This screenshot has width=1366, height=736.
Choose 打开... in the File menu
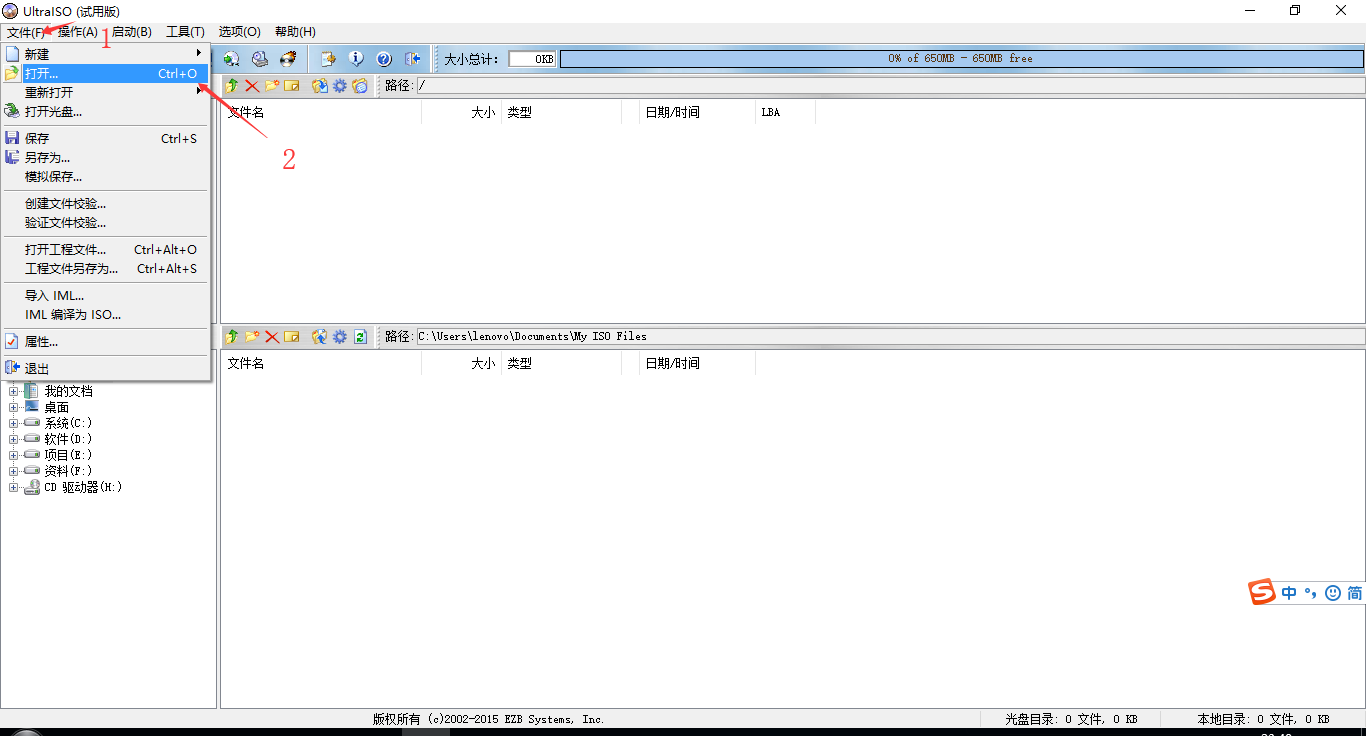105,73
